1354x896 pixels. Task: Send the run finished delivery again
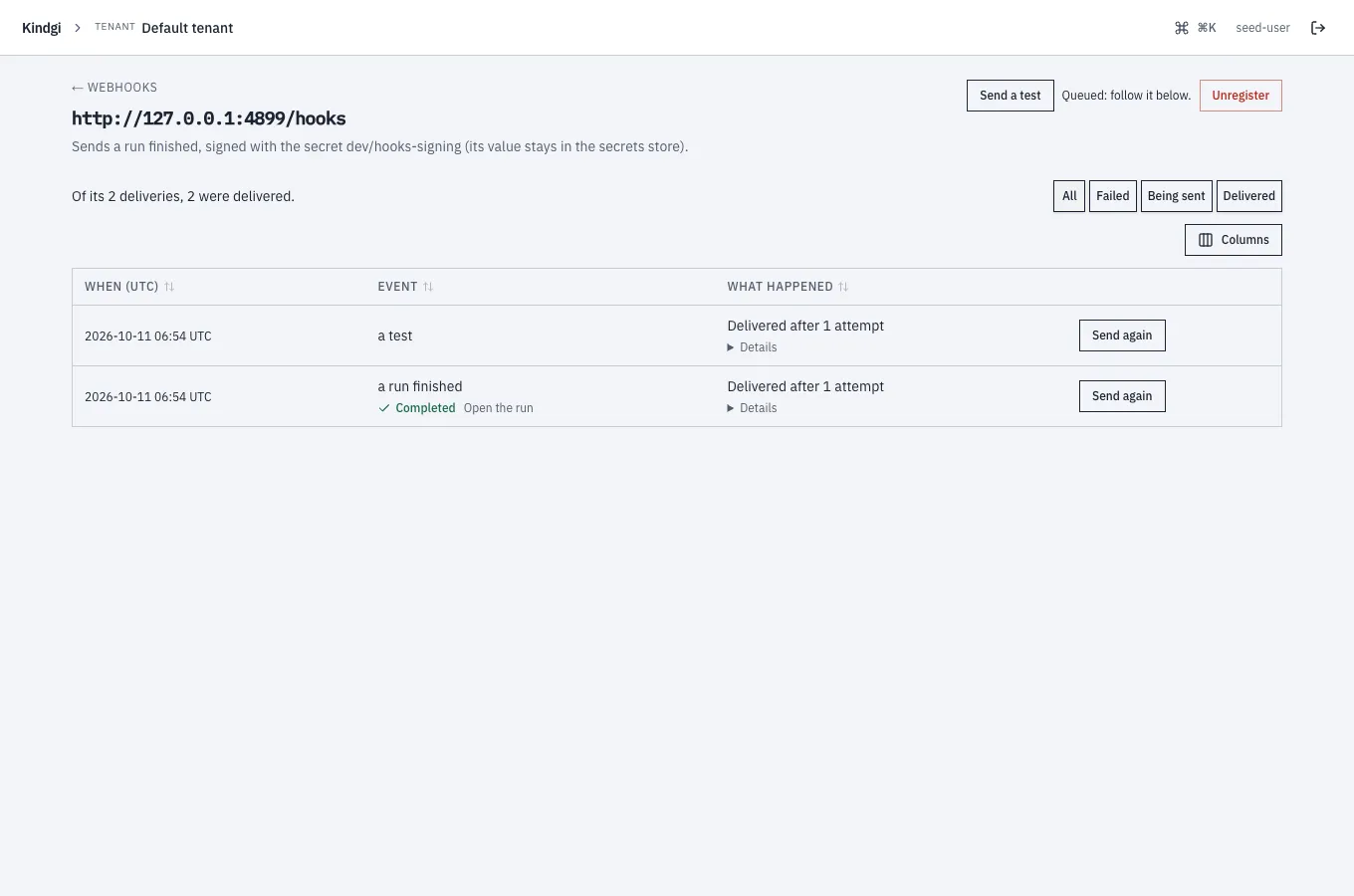[1122, 396]
